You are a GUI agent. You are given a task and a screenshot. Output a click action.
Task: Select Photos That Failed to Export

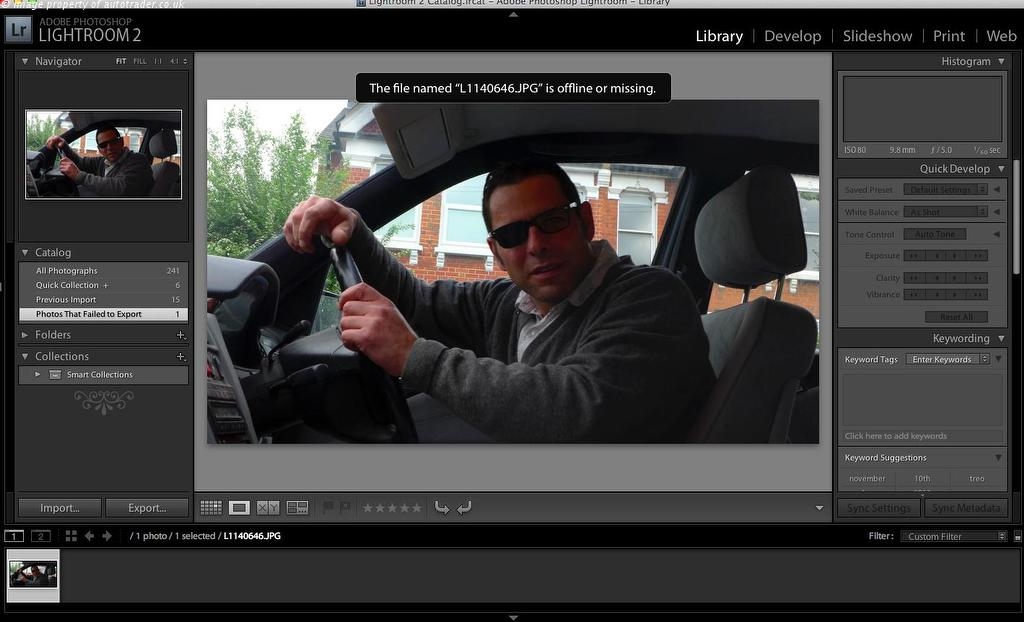click(103, 314)
